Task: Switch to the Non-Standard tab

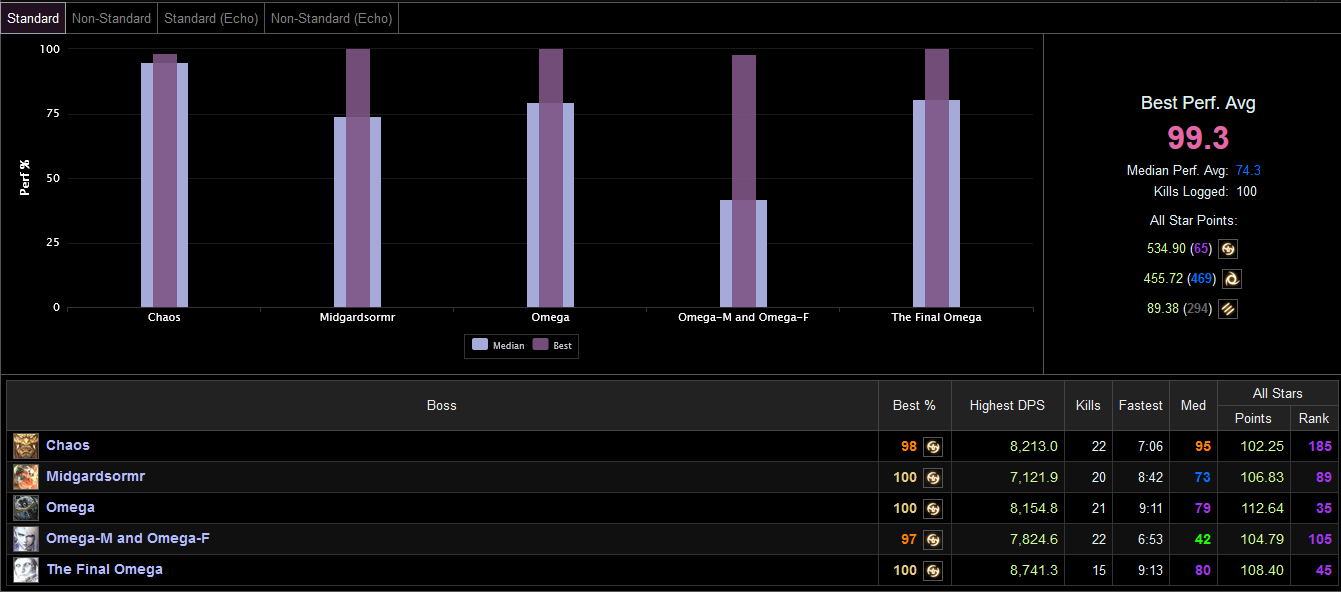Action: click(111, 18)
